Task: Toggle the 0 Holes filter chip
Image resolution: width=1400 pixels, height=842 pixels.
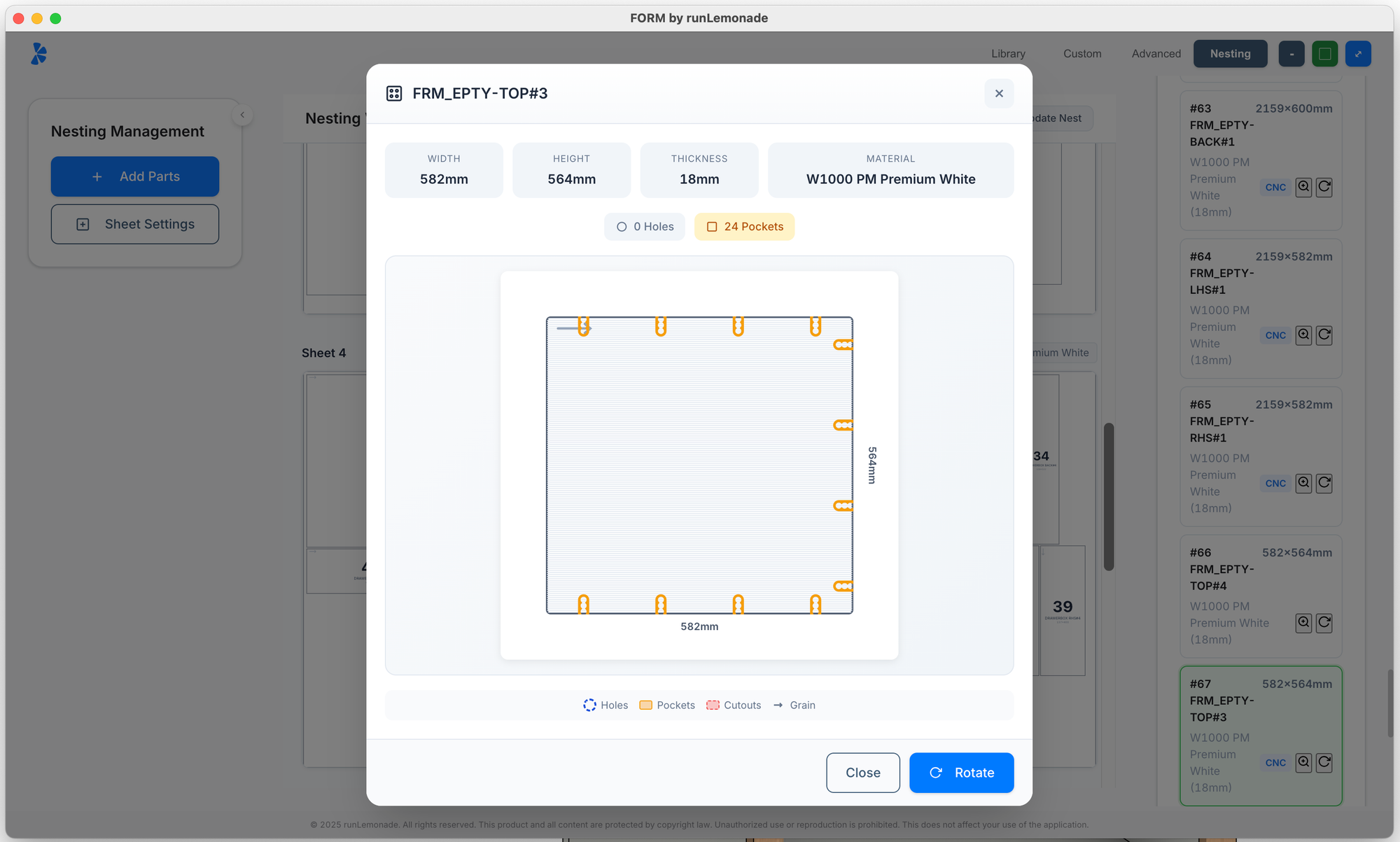Action: click(x=644, y=227)
